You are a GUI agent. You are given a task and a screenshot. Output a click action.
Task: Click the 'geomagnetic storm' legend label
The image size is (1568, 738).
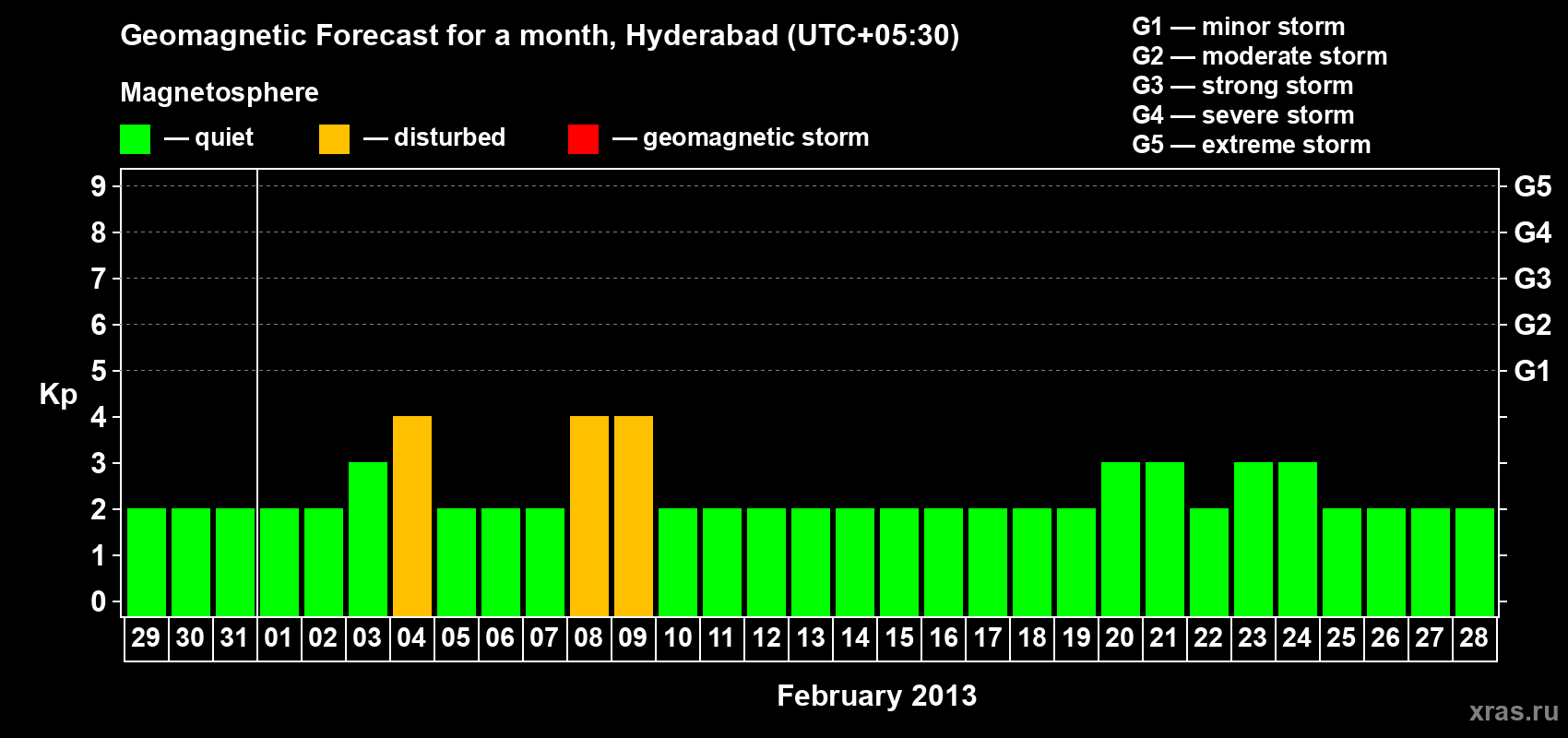[755, 137]
